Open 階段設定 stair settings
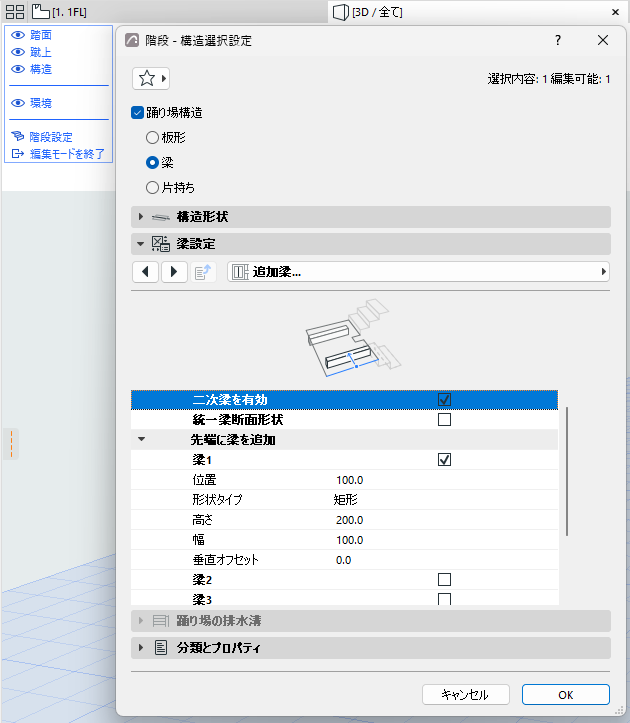The image size is (630, 723). [x=51, y=137]
